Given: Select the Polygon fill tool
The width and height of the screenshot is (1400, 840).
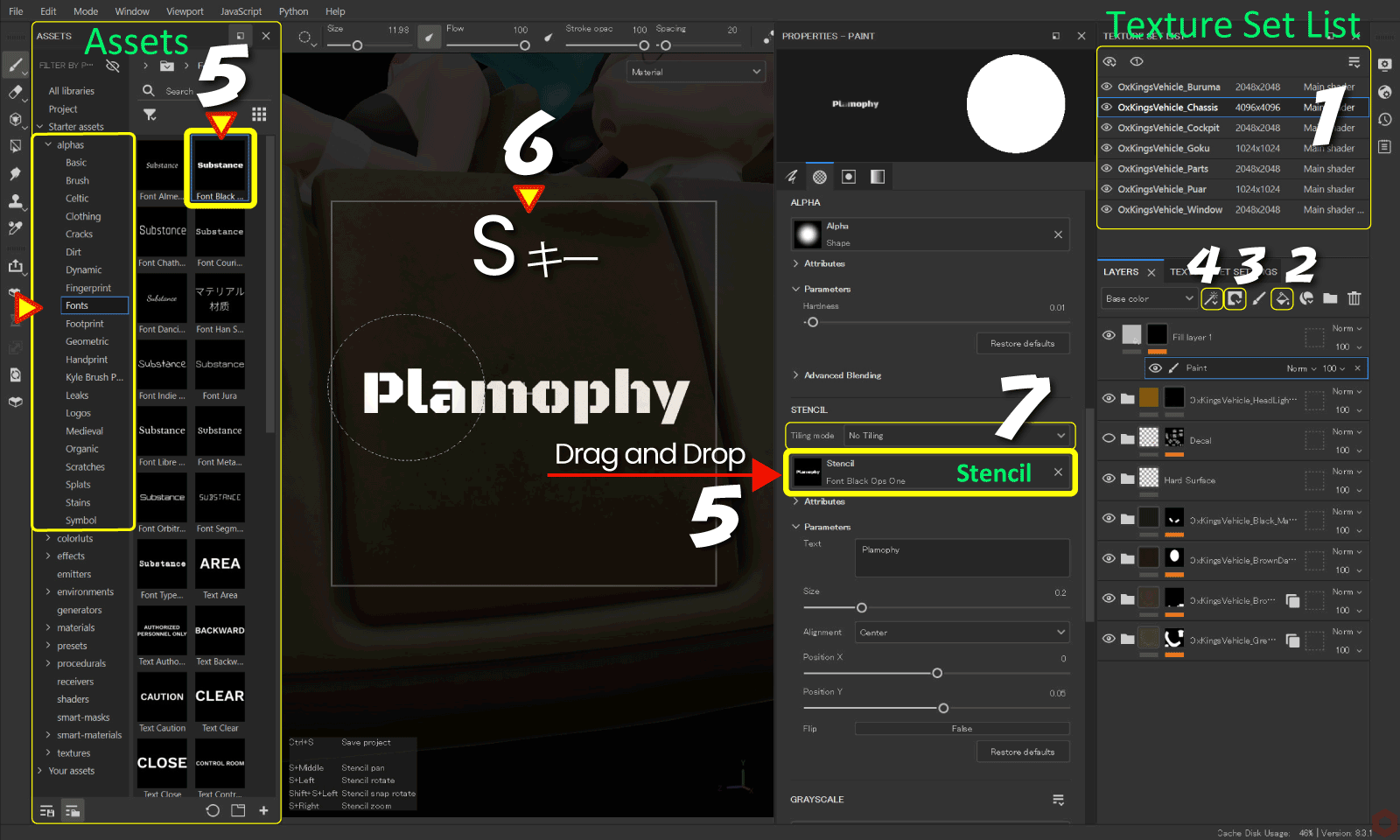Looking at the screenshot, I should 16,146.
